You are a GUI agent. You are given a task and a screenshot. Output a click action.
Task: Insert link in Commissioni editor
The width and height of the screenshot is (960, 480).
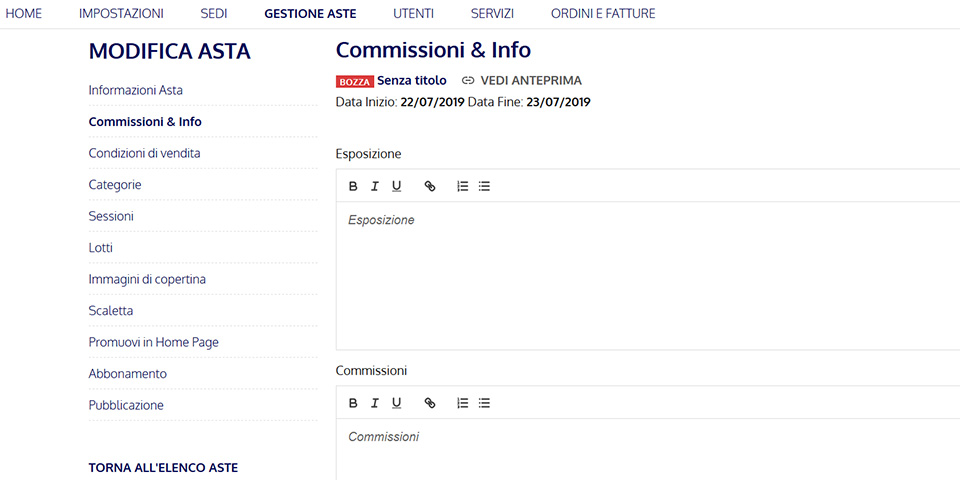tap(430, 403)
